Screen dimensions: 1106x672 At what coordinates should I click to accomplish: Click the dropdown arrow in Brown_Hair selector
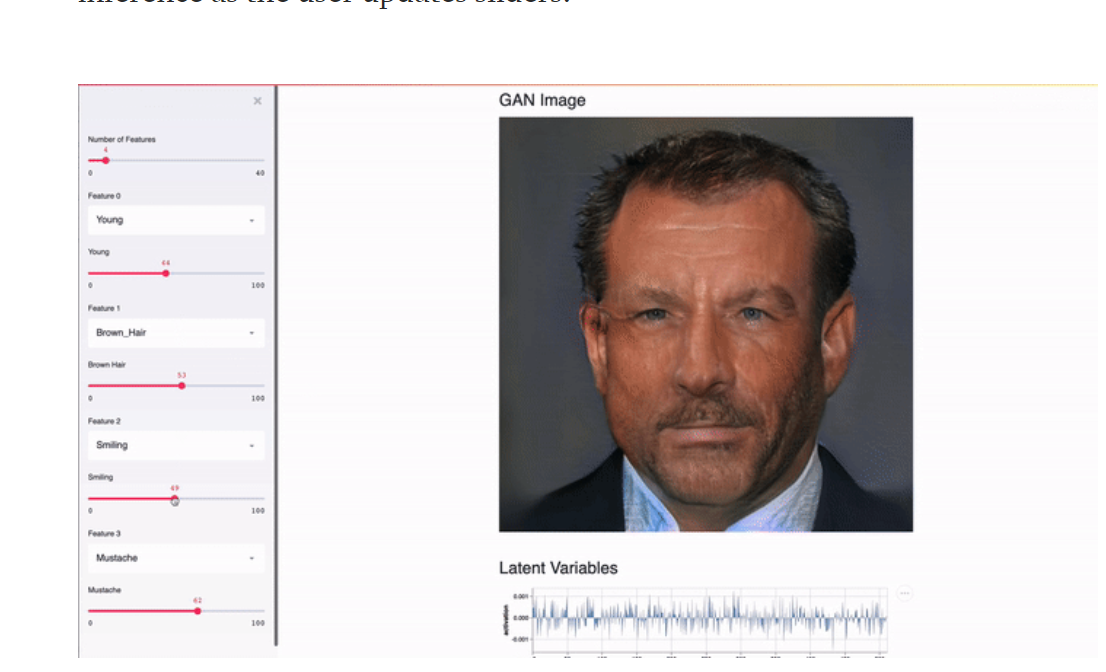(x=252, y=333)
